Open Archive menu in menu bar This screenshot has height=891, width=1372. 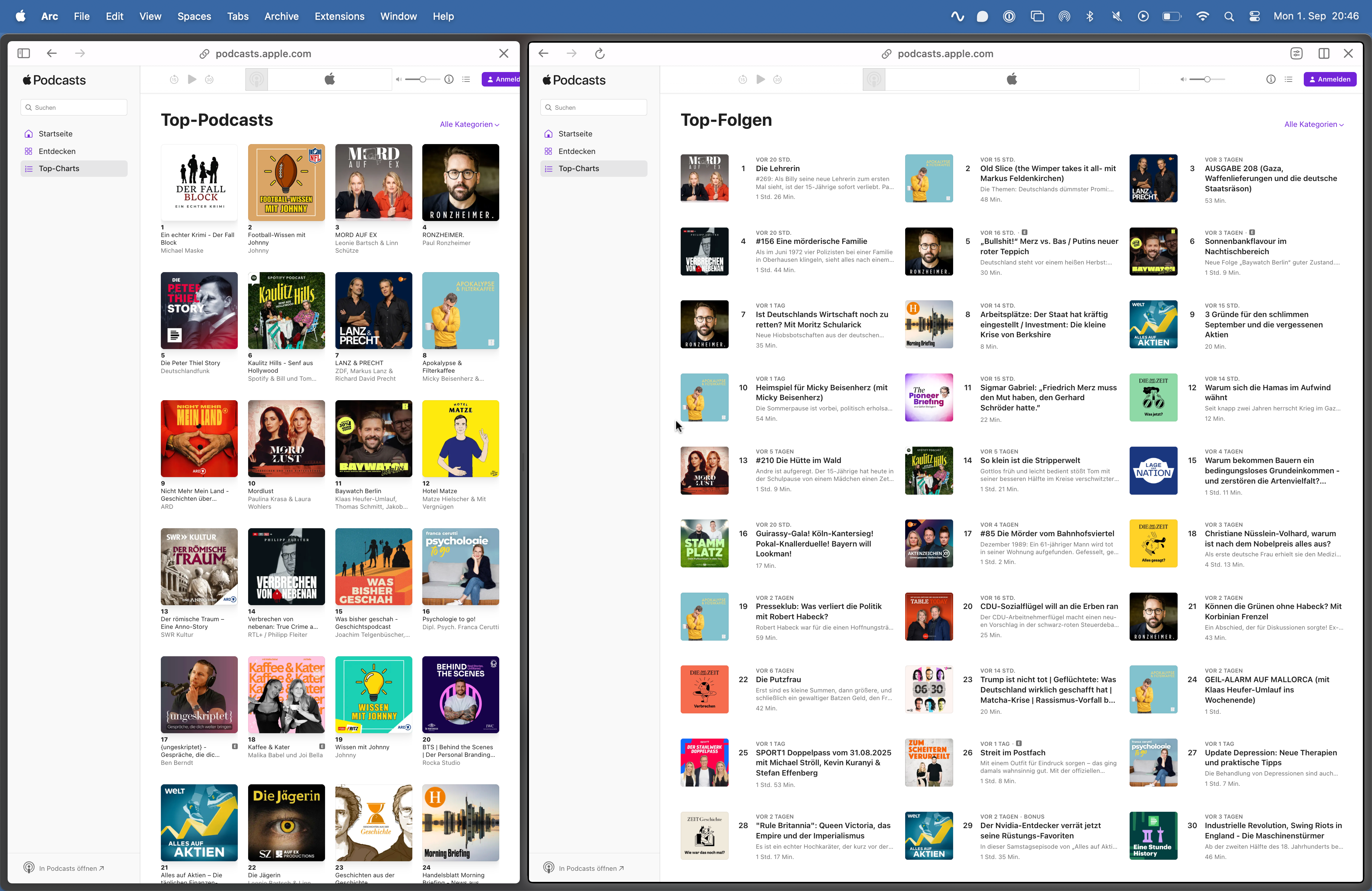[x=281, y=16]
